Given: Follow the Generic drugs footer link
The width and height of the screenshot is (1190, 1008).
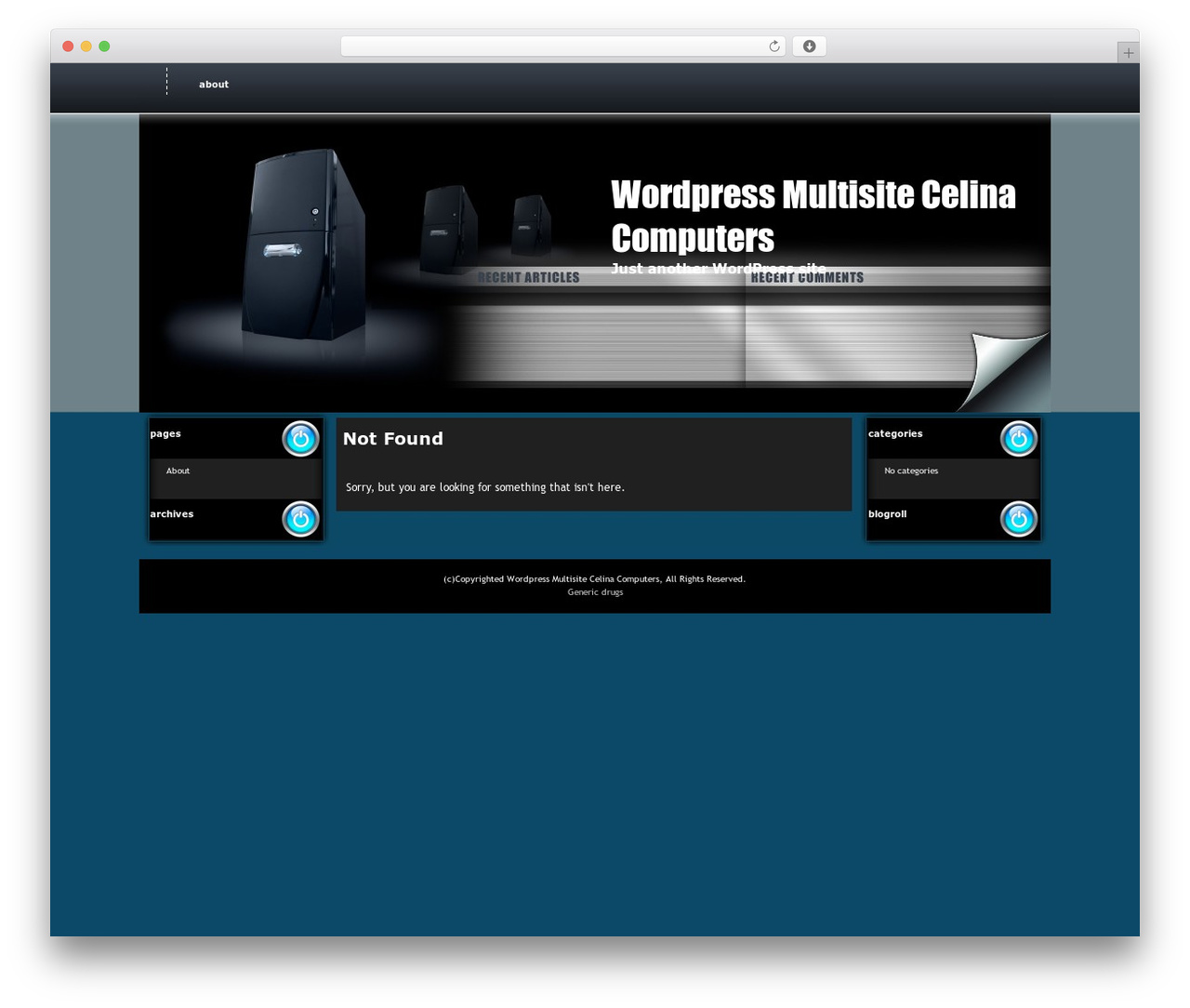Looking at the screenshot, I should click(595, 592).
